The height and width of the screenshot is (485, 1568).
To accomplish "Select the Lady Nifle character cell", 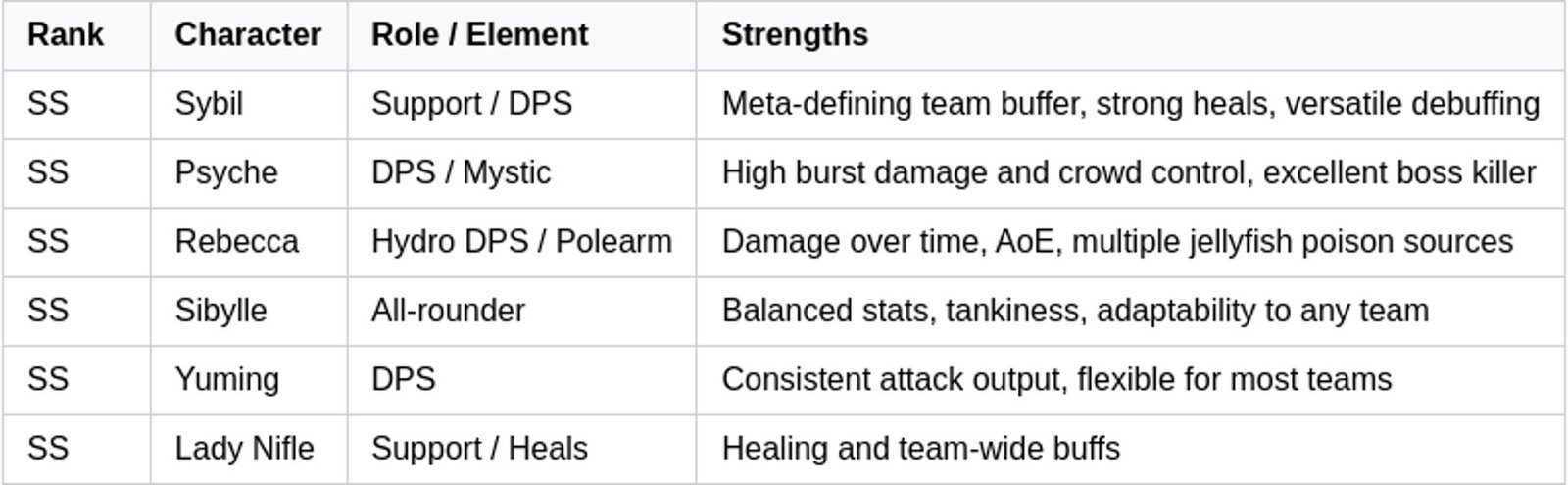I will coord(244,449).
